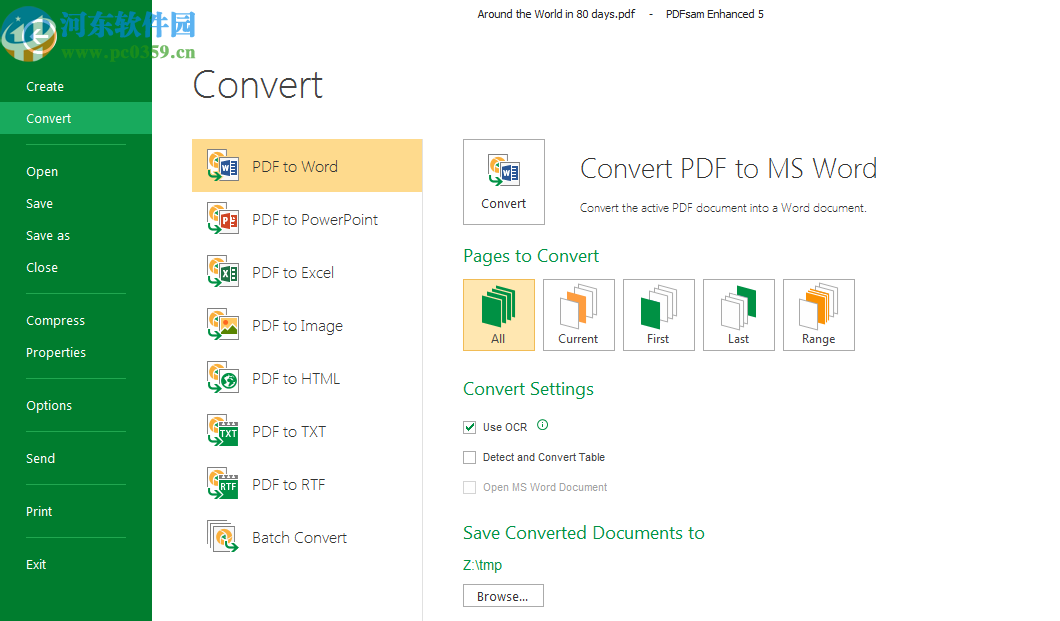The width and height of the screenshot is (1060, 621).
Task: Check Open MS Word Document option
Action: click(469, 487)
